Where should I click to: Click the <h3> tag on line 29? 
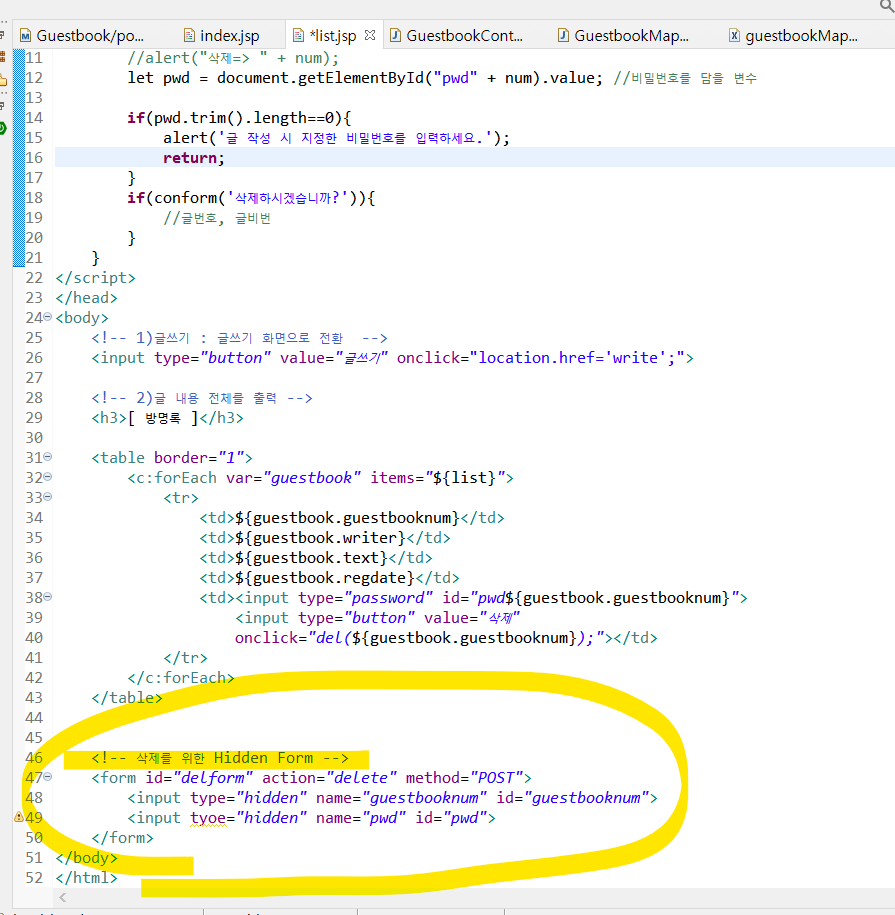(x=109, y=418)
